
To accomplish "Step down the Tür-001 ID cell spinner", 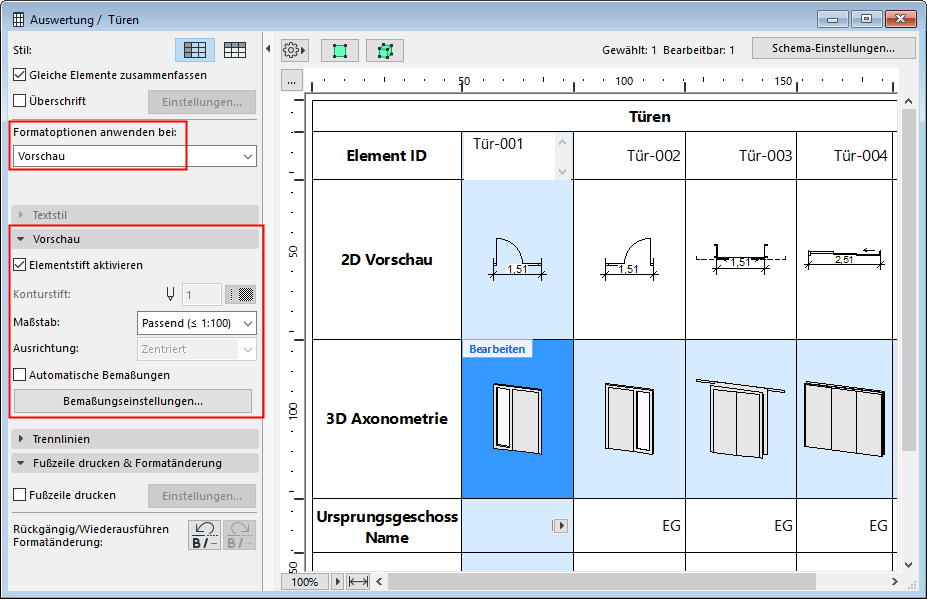I will 562,171.
